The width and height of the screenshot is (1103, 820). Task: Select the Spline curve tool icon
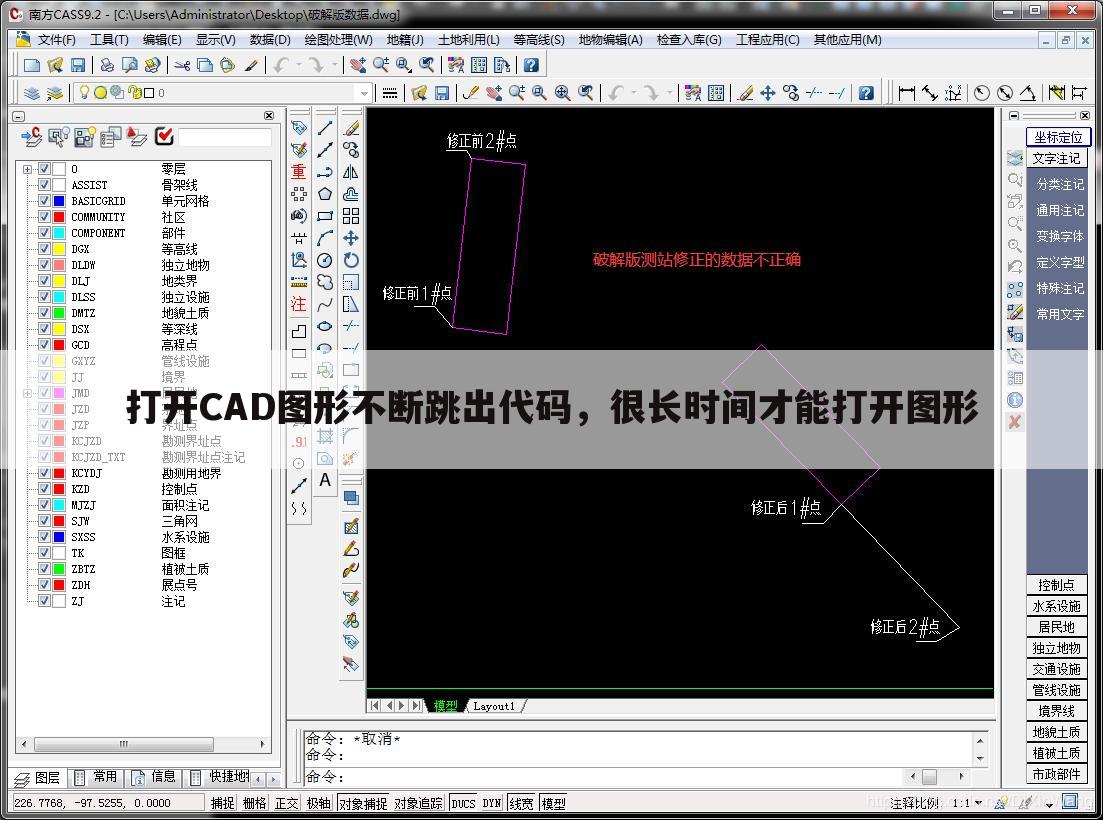pyautogui.click(x=324, y=305)
